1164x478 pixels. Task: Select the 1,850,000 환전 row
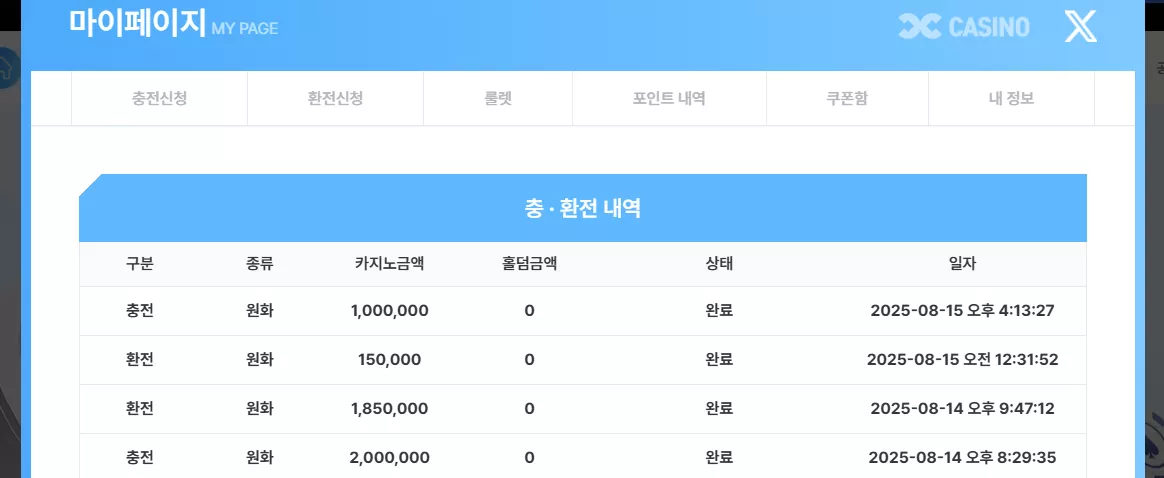click(x=583, y=409)
